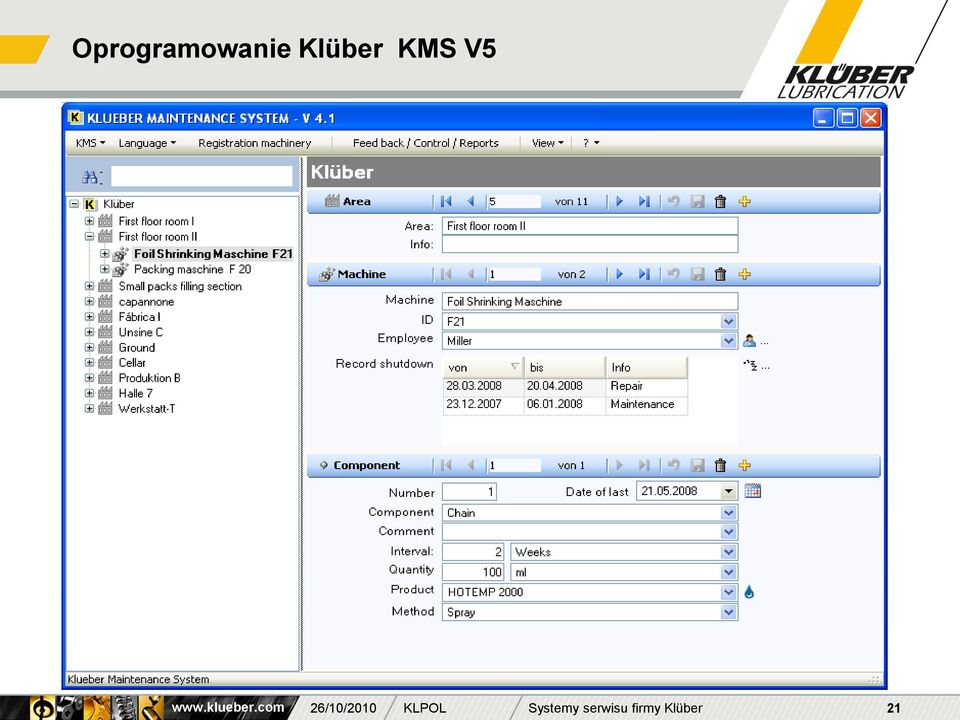Open the Method Spray dropdown

(x=728, y=612)
